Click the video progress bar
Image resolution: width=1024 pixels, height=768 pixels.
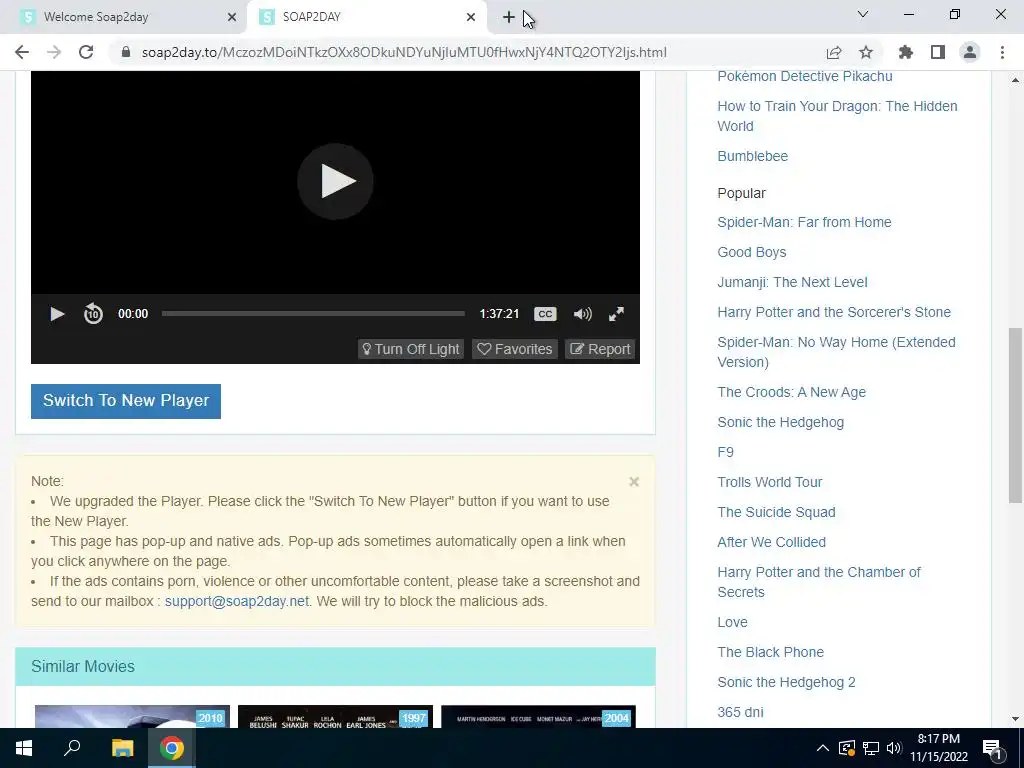pyautogui.click(x=313, y=313)
